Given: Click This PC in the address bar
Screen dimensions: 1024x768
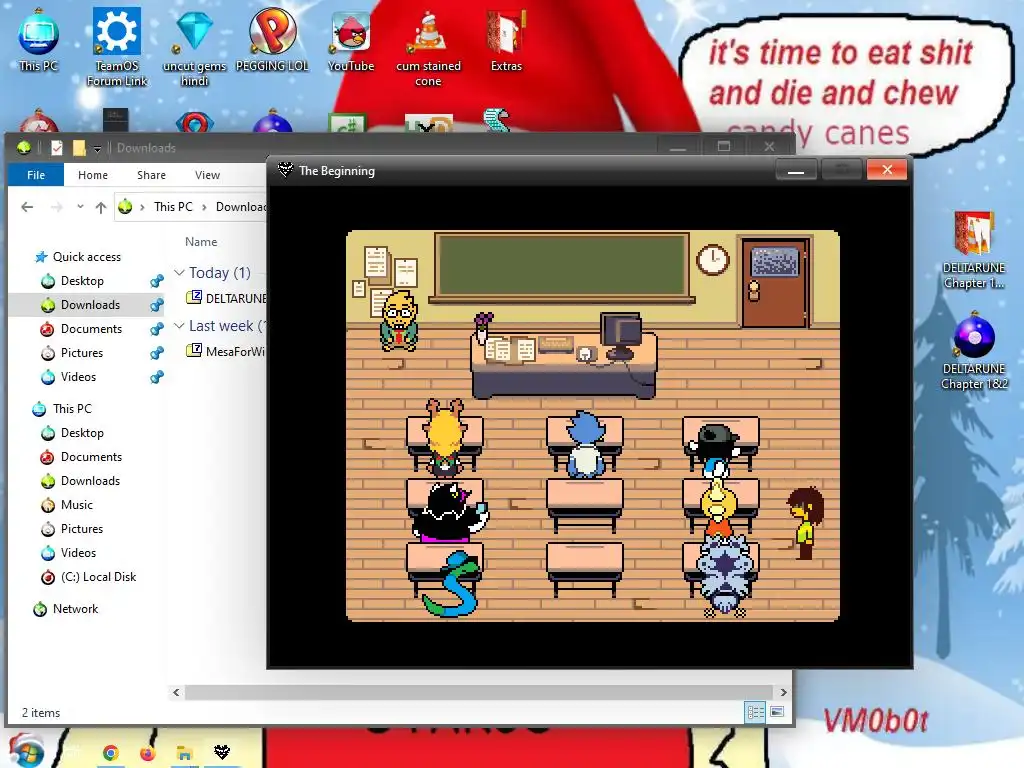Looking at the screenshot, I should (x=173, y=207).
